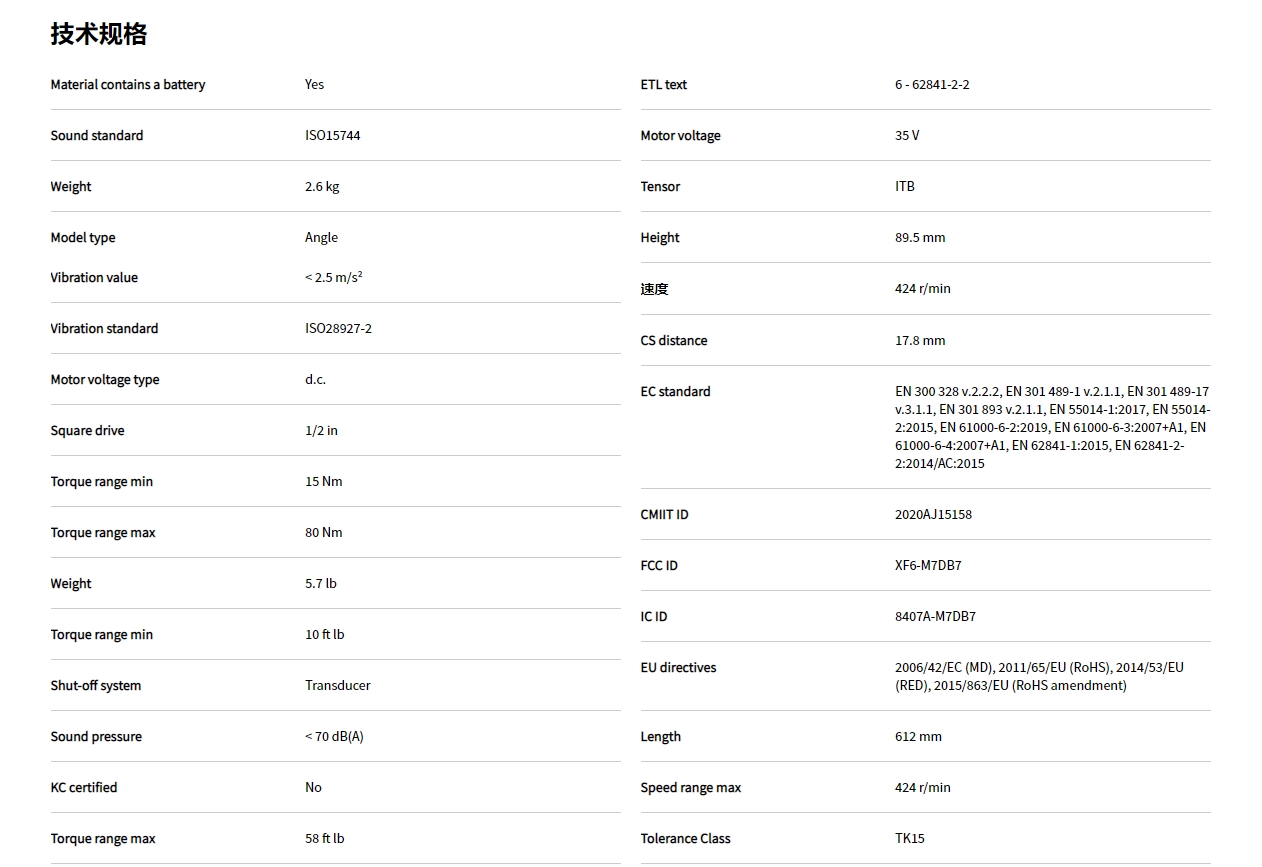
Task: Select the Tolerance Class value TK15
Action: (910, 839)
